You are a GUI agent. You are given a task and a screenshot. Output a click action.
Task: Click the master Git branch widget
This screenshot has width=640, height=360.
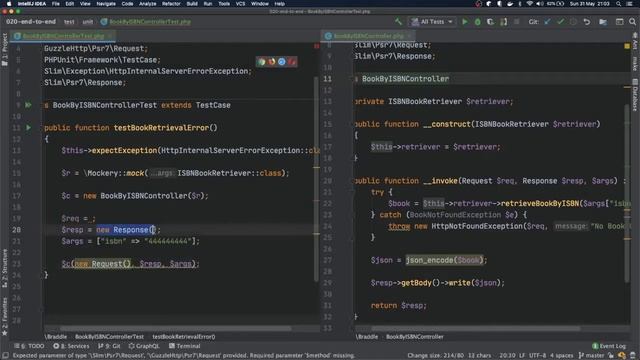(591, 356)
